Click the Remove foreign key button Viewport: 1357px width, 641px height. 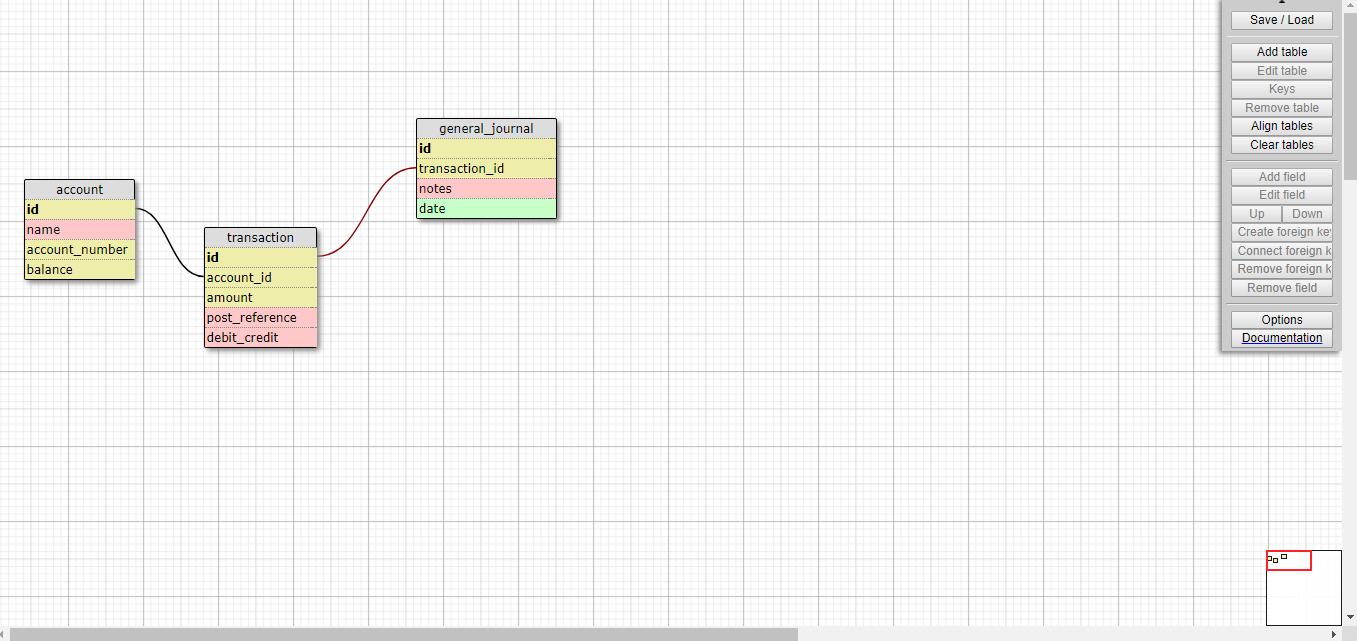coord(1281,269)
